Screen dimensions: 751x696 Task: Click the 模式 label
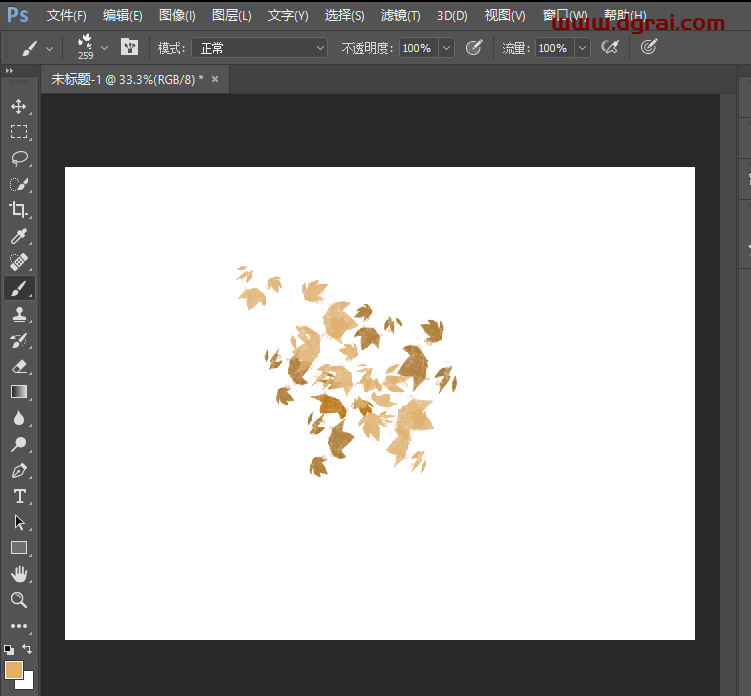(171, 48)
